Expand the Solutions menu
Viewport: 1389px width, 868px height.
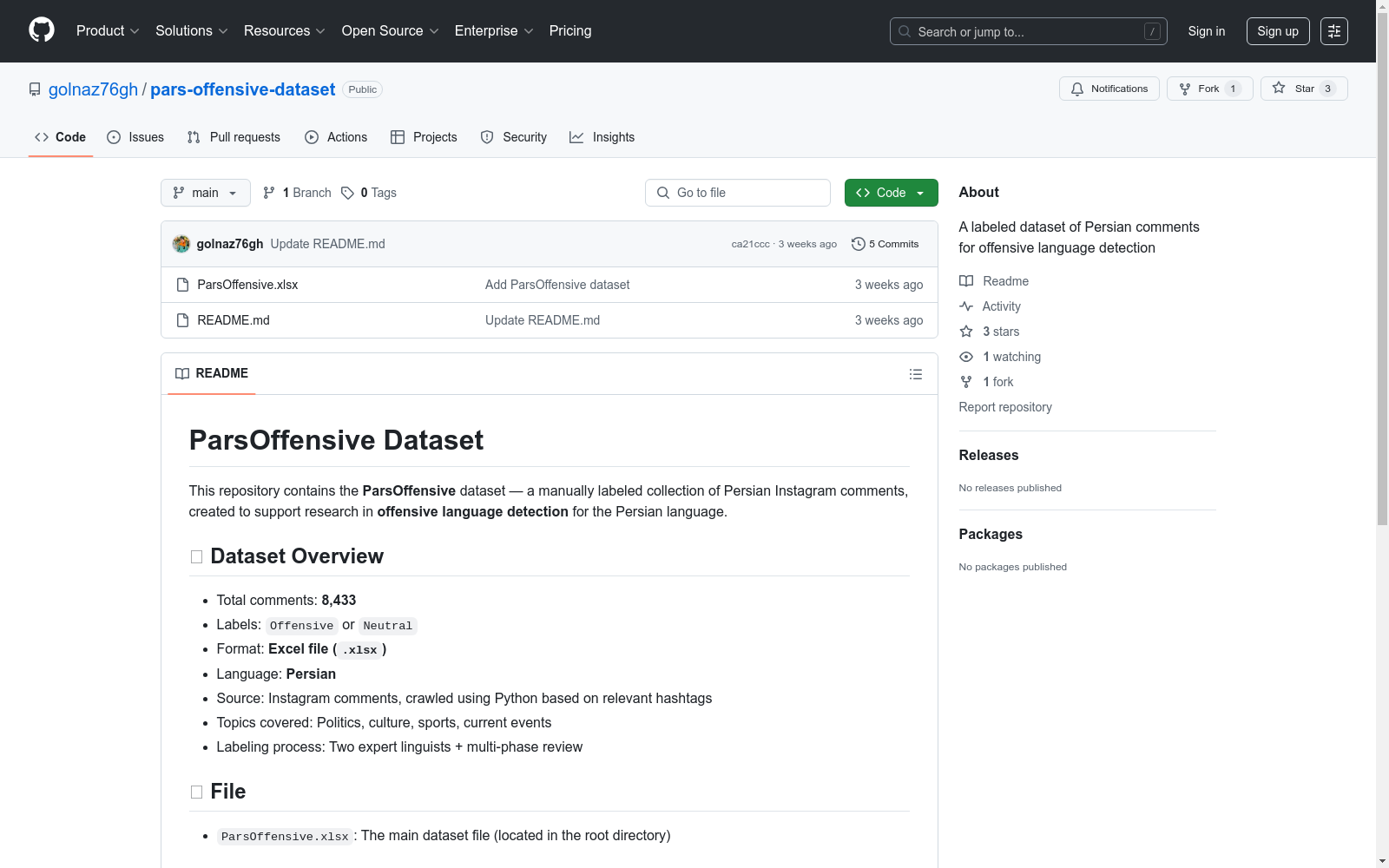pyautogui.click(x=192, y=31)
